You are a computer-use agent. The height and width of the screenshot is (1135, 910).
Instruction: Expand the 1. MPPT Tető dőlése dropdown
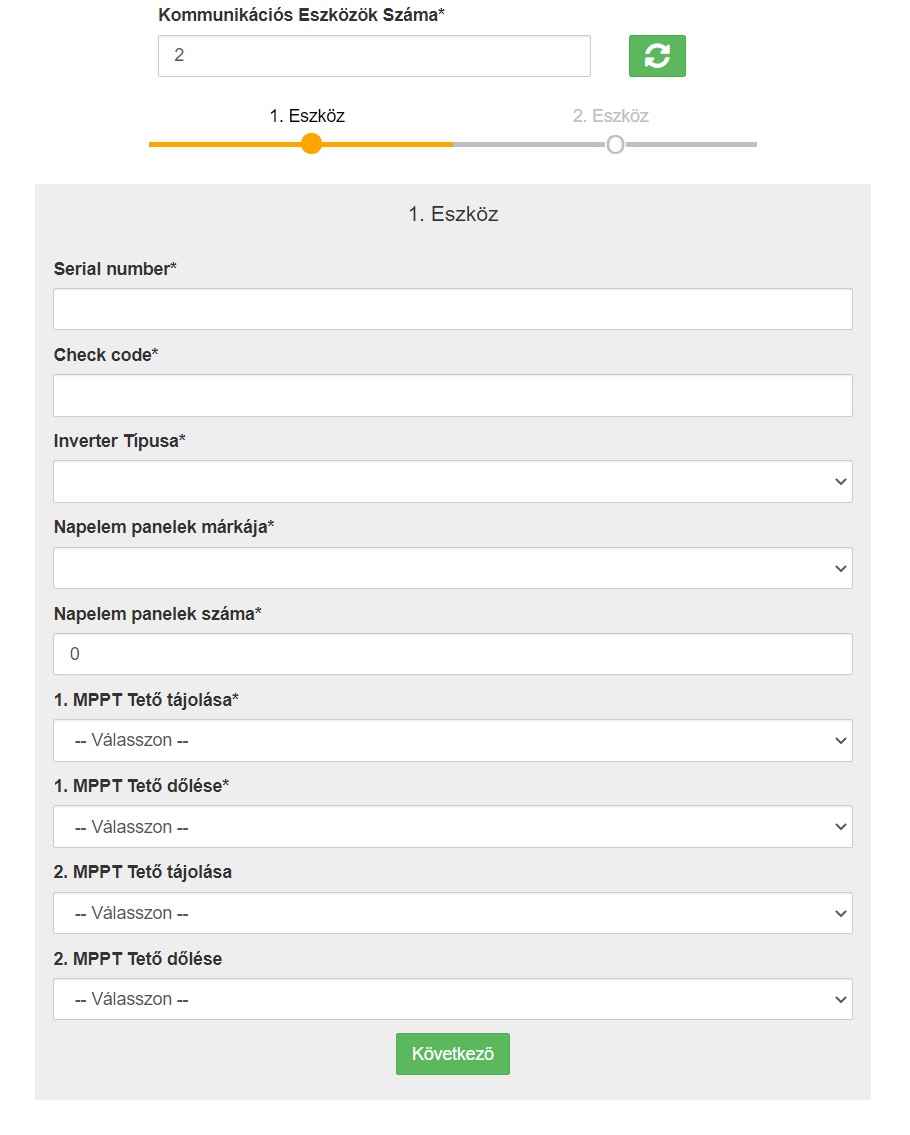[x=452, y=827]
